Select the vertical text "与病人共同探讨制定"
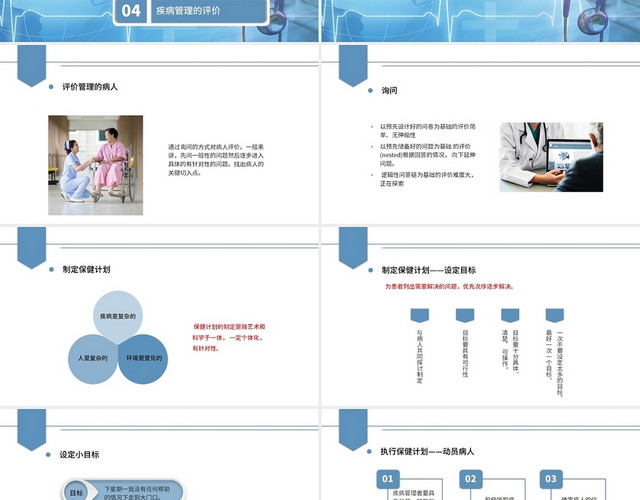 420,357
